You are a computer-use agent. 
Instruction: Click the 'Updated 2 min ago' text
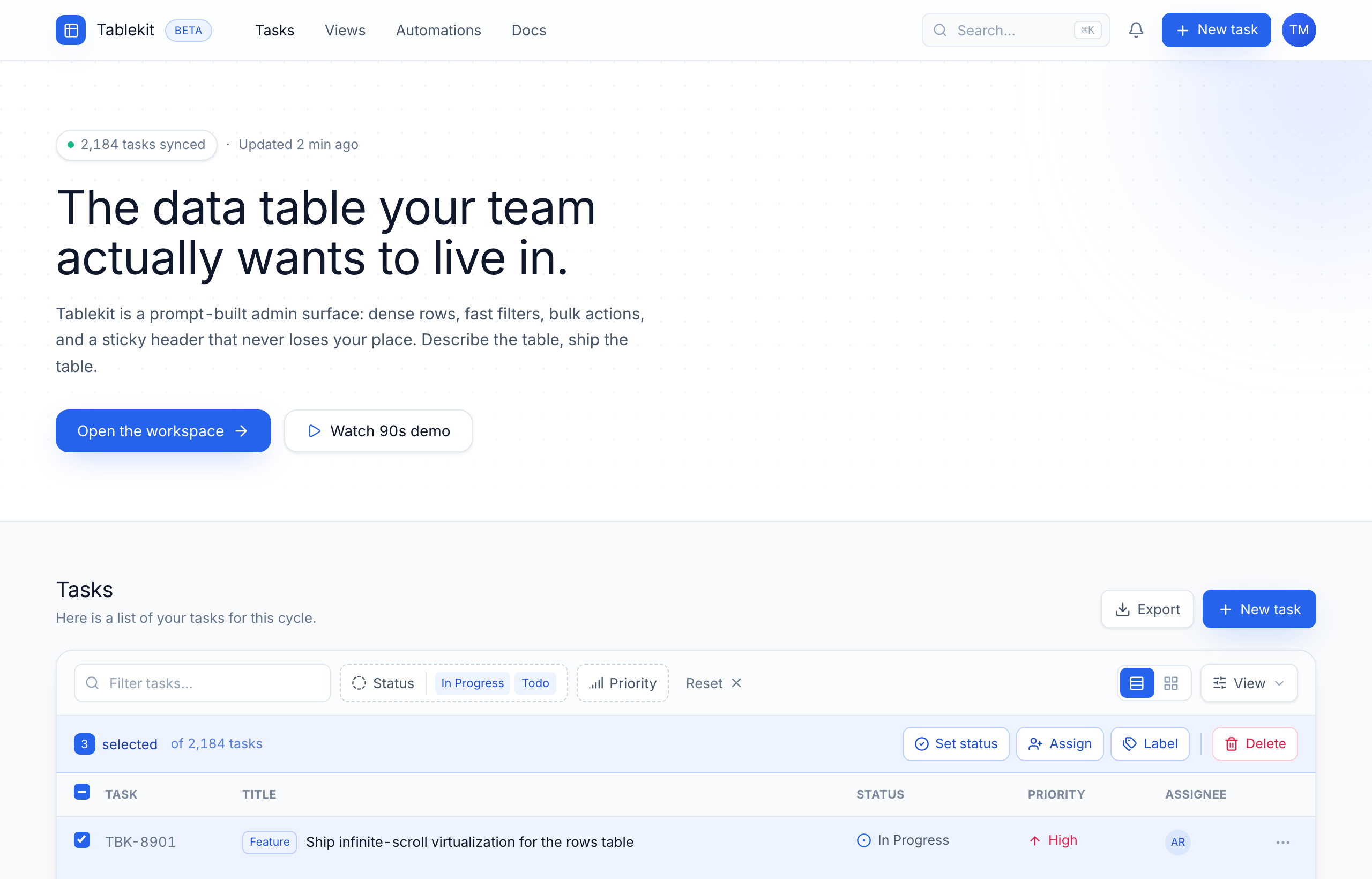point(298,144)
